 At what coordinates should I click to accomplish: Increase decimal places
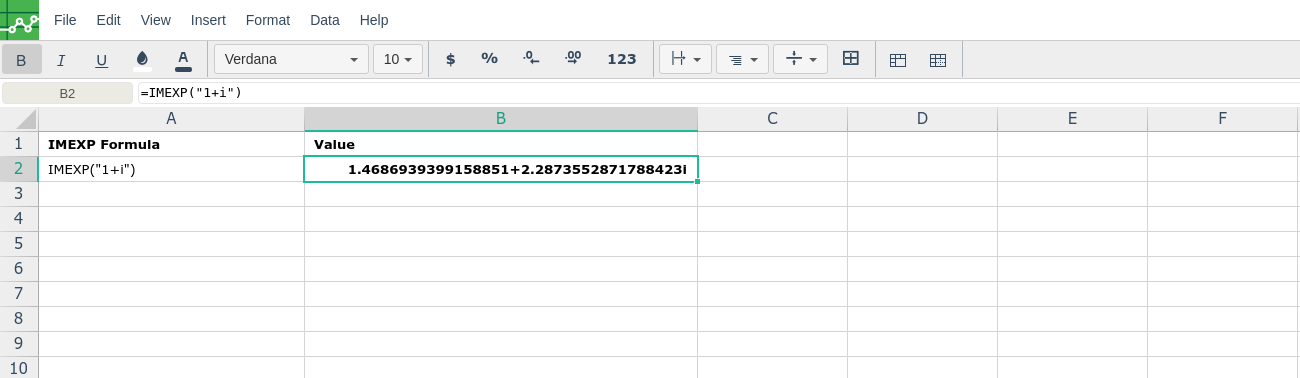[573, 59]
